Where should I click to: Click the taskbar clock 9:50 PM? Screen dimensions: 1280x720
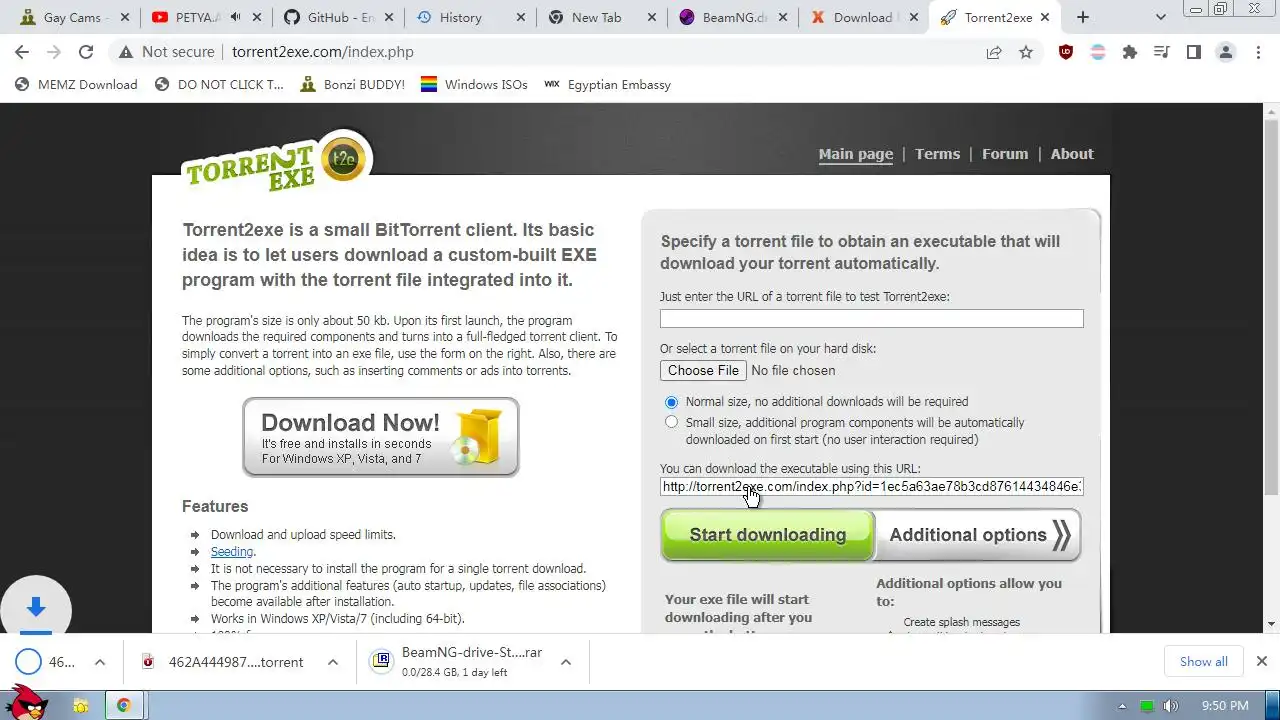coord(1225,706)
